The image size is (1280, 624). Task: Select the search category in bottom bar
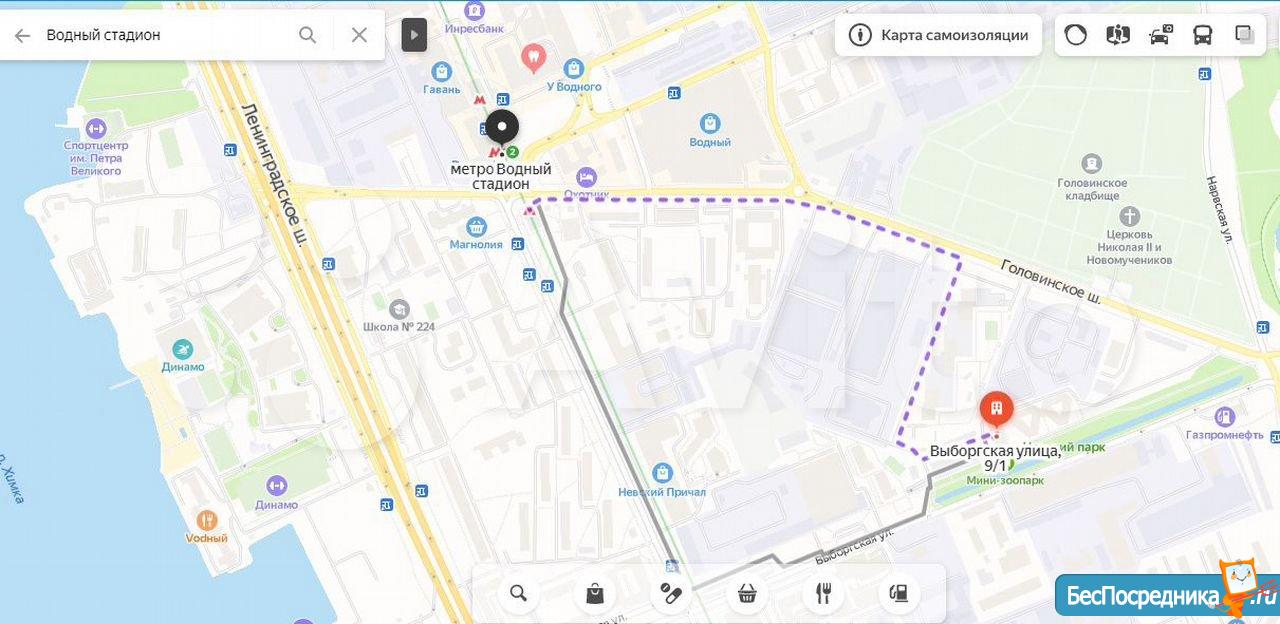518,594
